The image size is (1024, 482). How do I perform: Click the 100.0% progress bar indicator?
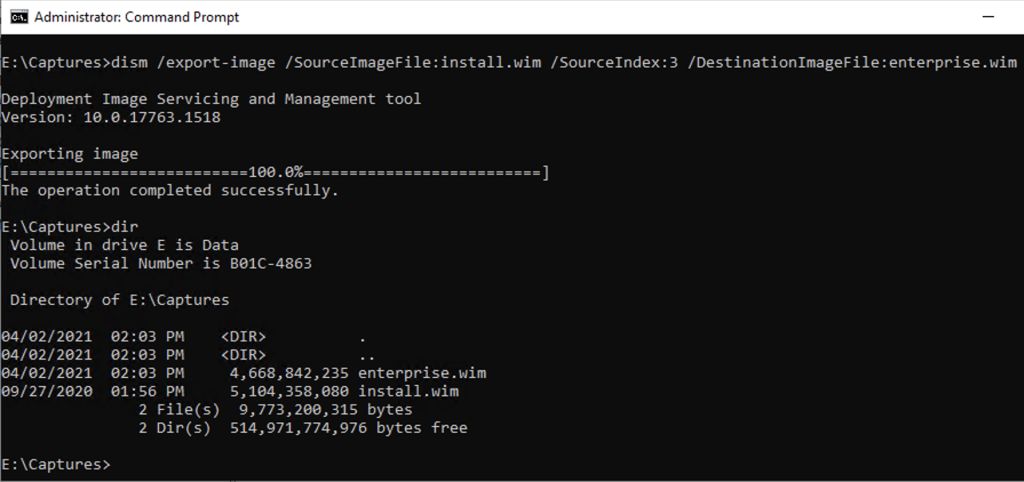click(275, 172)
